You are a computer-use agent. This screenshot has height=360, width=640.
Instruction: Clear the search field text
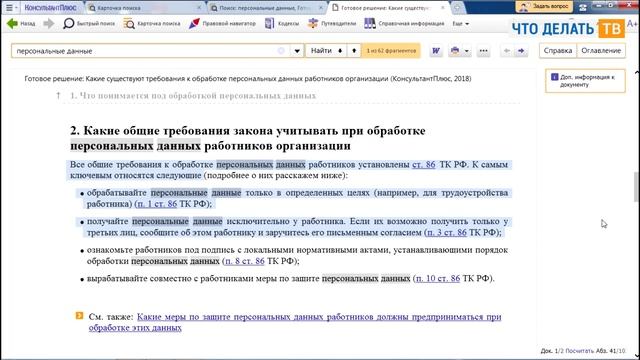click(281, 51)
